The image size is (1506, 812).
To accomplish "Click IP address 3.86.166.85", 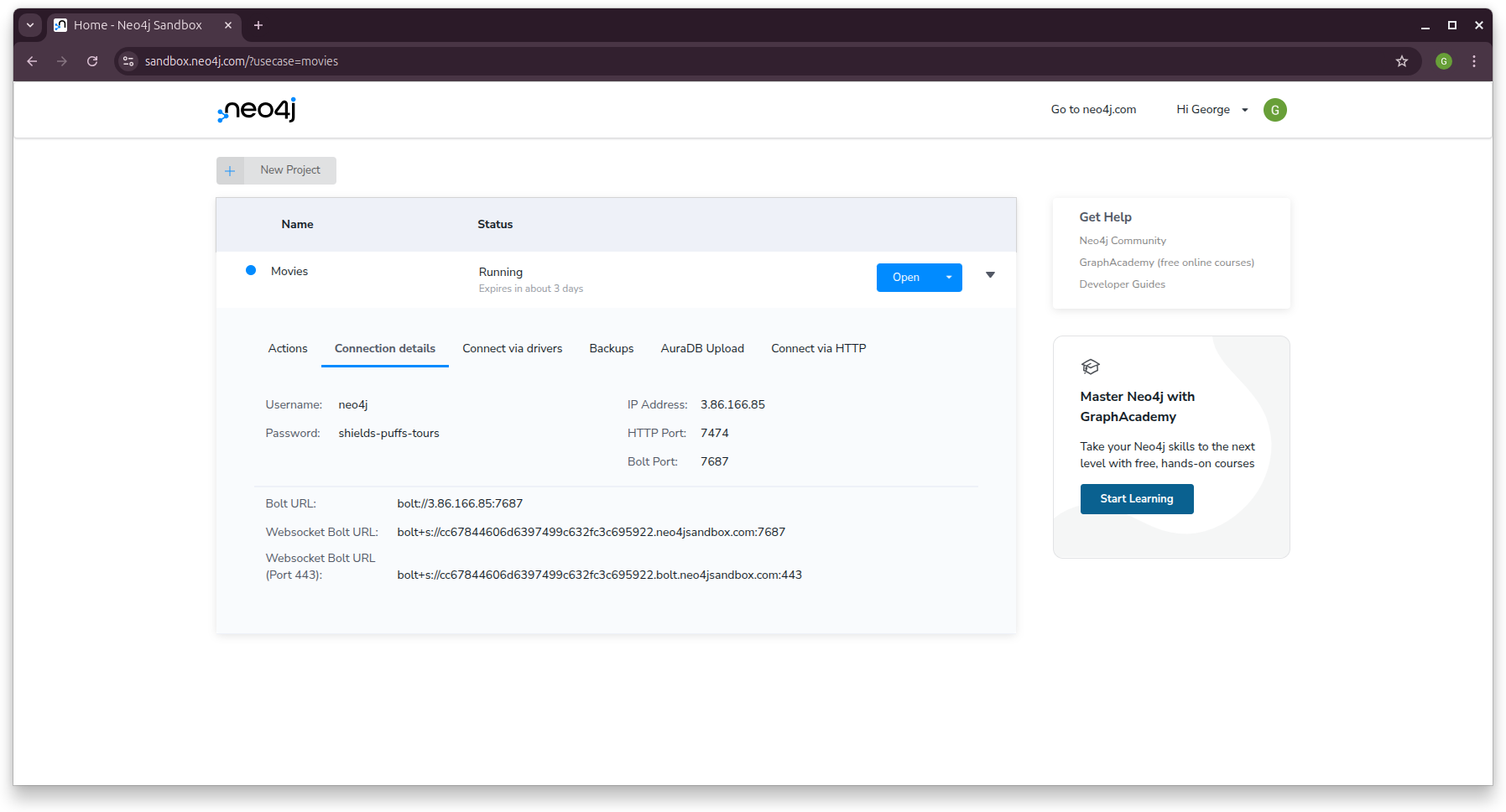I will (732, 405).
